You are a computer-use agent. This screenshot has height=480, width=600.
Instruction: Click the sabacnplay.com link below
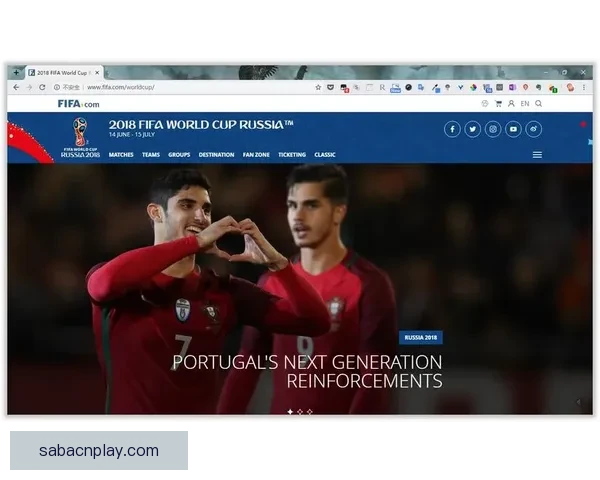point(99,451)
